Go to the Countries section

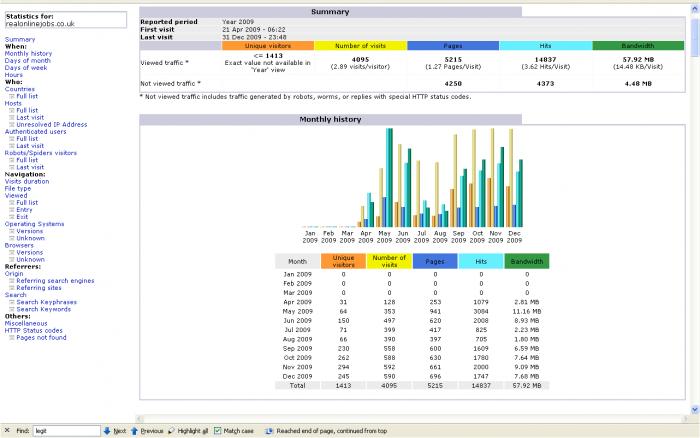[20, 88]
